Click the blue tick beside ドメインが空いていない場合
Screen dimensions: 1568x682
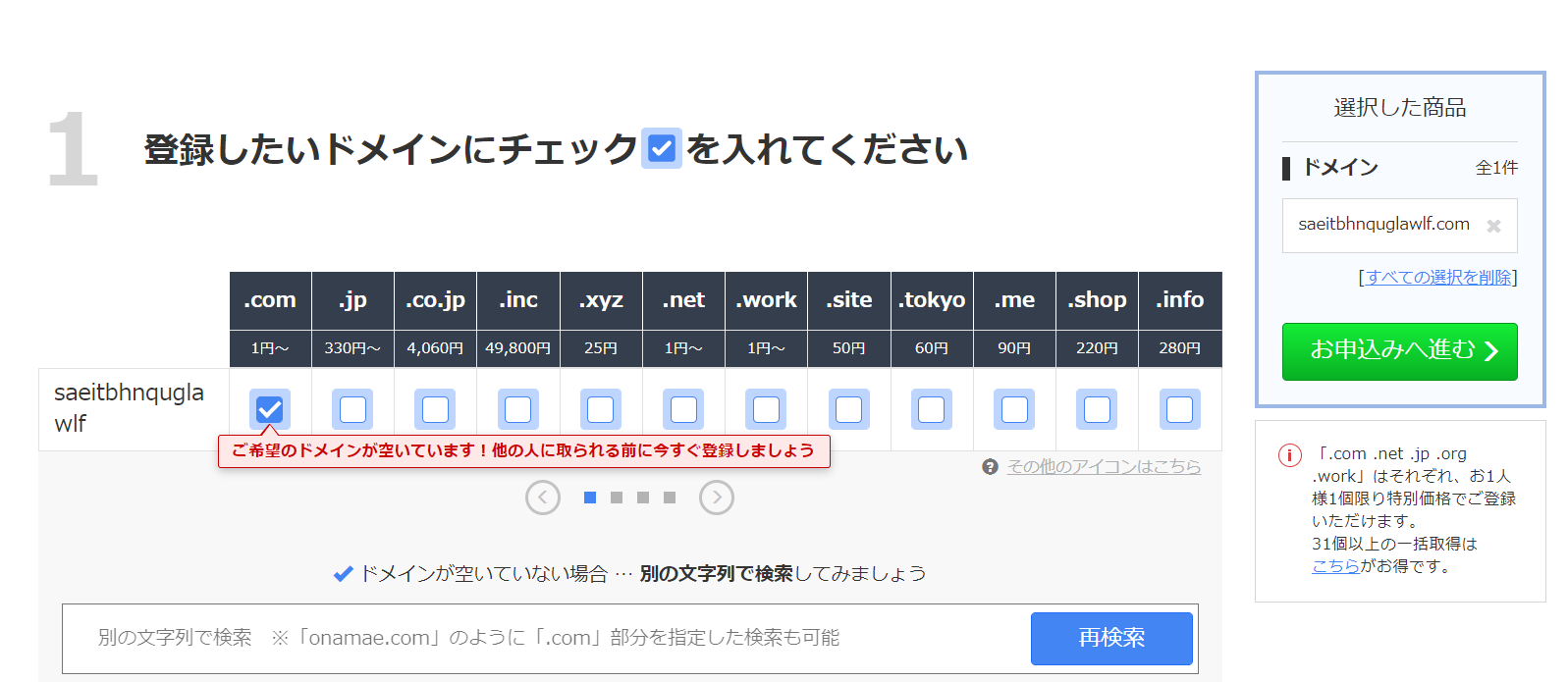[343, 574]
